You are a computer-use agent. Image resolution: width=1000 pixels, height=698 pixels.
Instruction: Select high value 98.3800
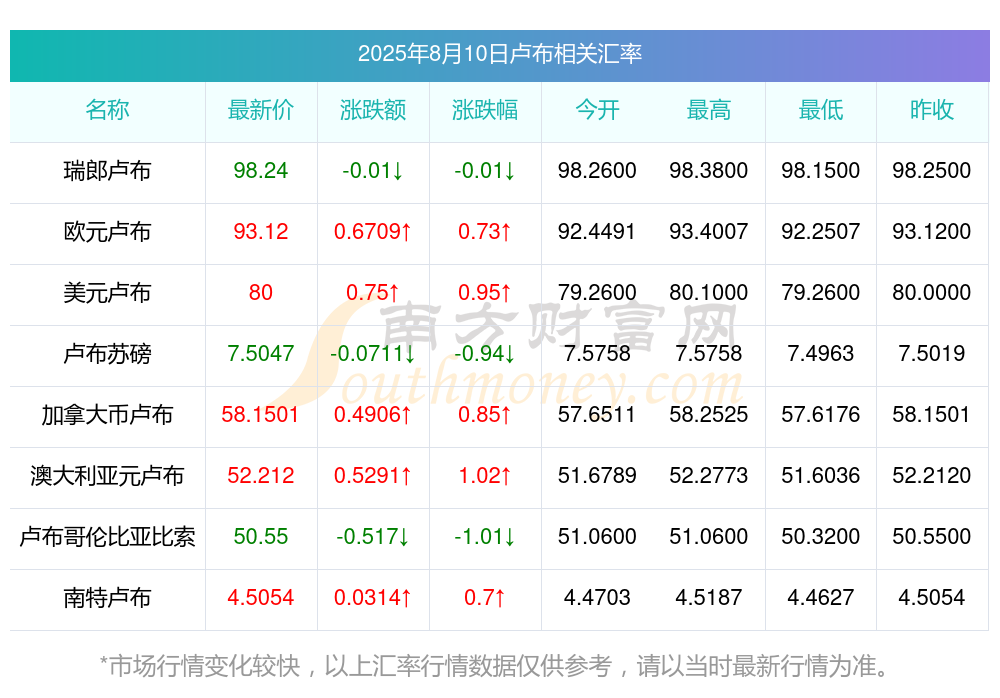pos(709,170)
